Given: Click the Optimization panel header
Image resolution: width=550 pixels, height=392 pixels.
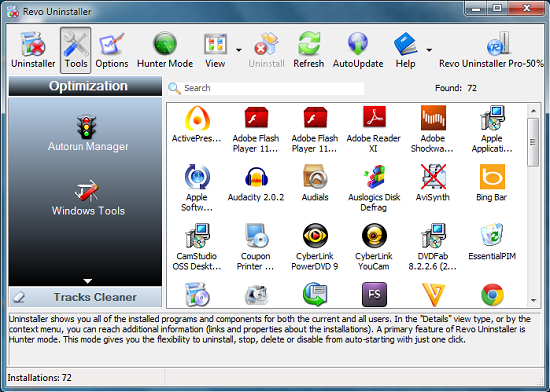Looking at the screenshot, I should [86, 86].
